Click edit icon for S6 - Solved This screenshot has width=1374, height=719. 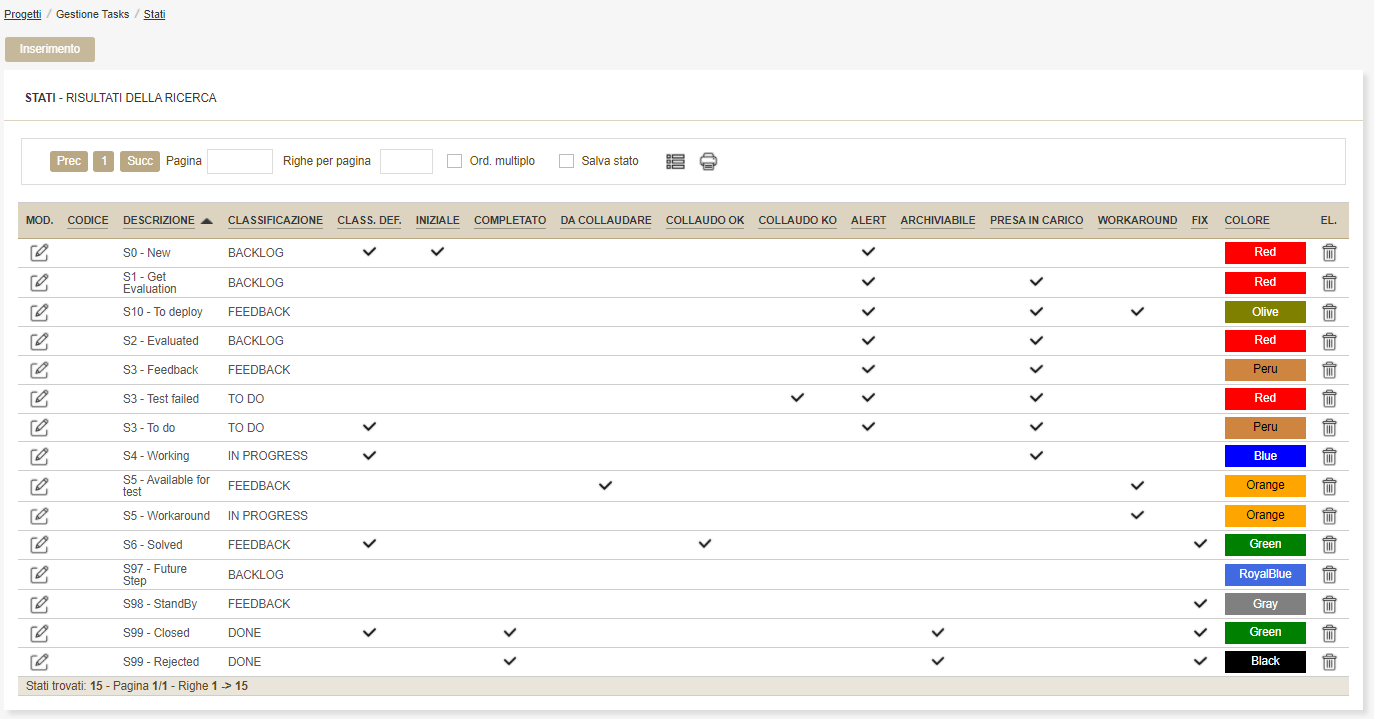pyautogui.click(x=39, y=544)
